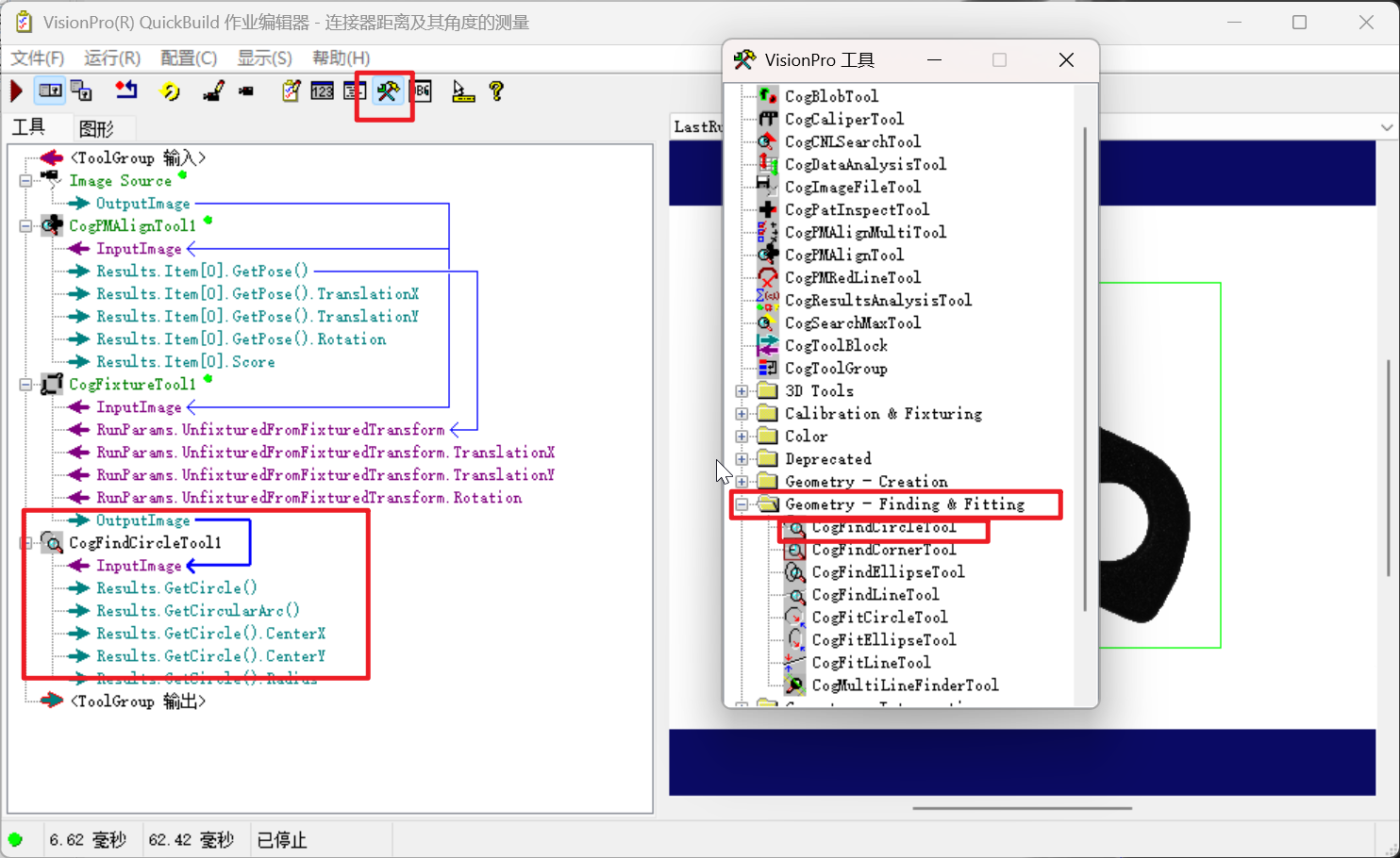Run the job with red triangle button
The height and width of the screenshot is (858, 1400).
16,91
